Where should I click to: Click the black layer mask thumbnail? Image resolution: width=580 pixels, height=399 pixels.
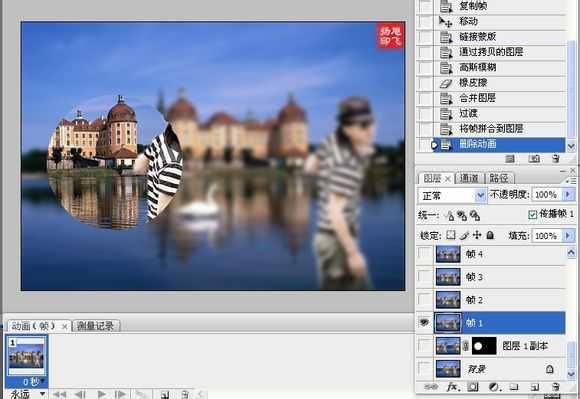(x=484, y=346)
